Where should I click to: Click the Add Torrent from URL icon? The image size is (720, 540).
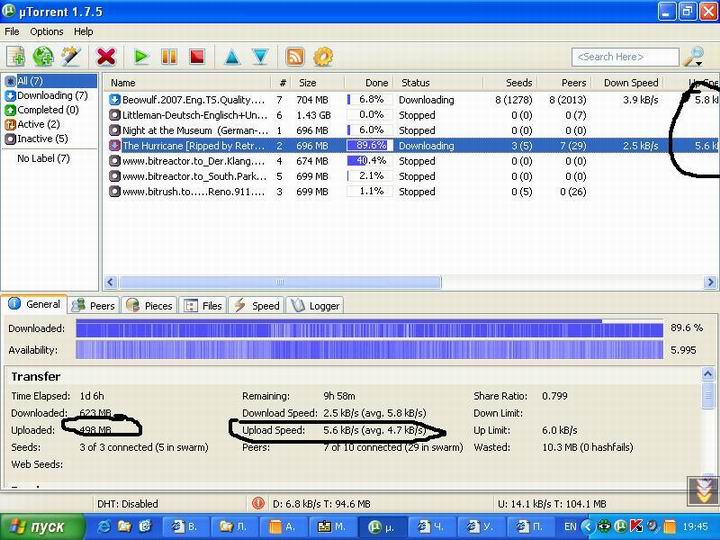coord(44,57)
